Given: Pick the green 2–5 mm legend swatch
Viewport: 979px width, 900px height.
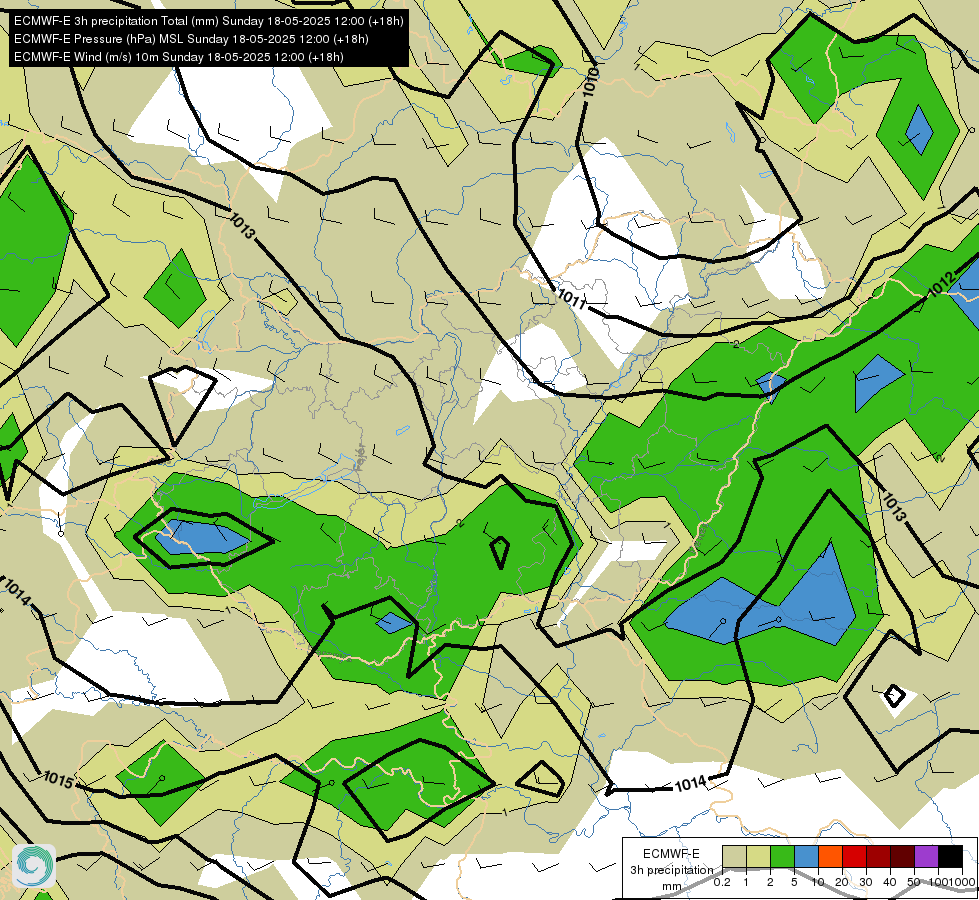Looking at the screenshot, I should coord(782,857).
